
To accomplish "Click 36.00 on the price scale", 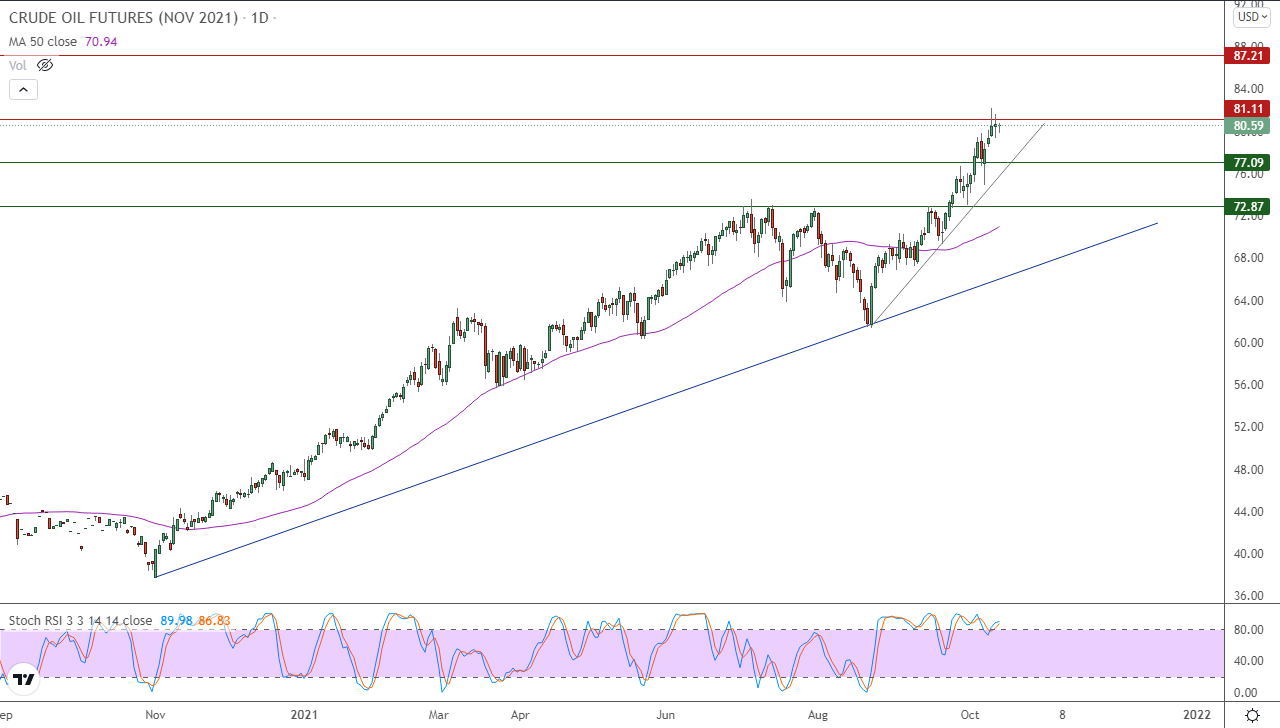I will pyautogui.click(x=1249, y=596).
